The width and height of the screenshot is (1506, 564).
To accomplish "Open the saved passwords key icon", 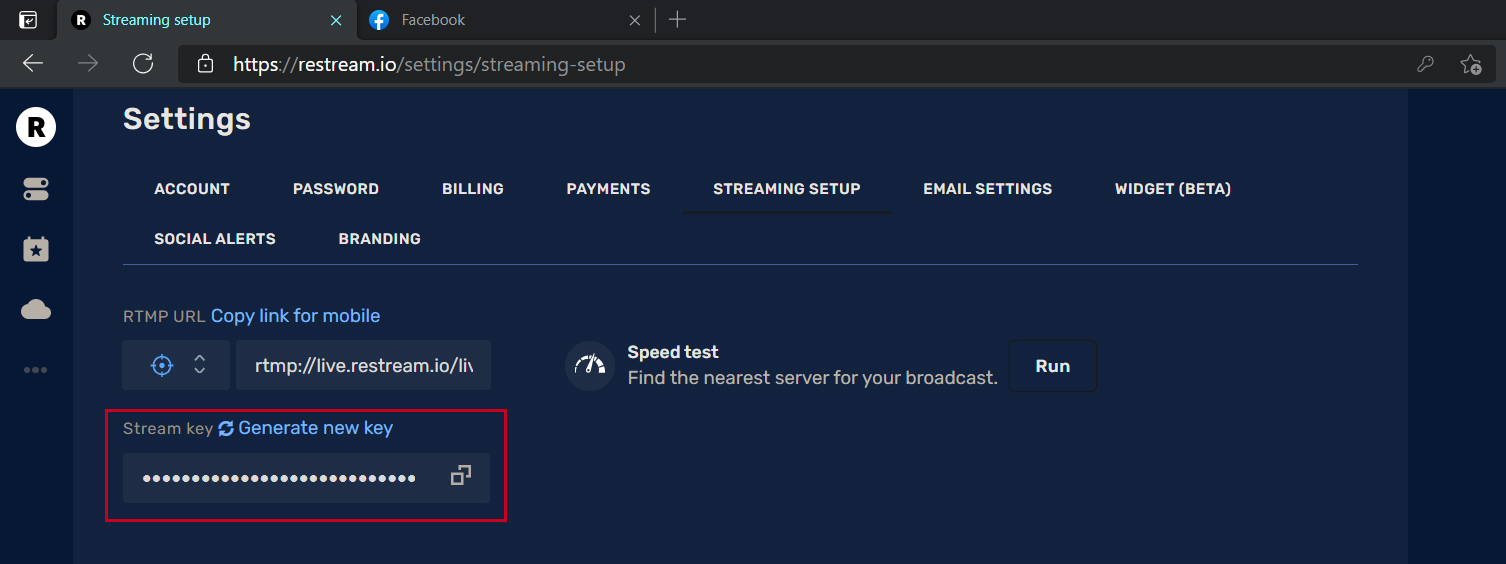I will (x=1426, y=64).
